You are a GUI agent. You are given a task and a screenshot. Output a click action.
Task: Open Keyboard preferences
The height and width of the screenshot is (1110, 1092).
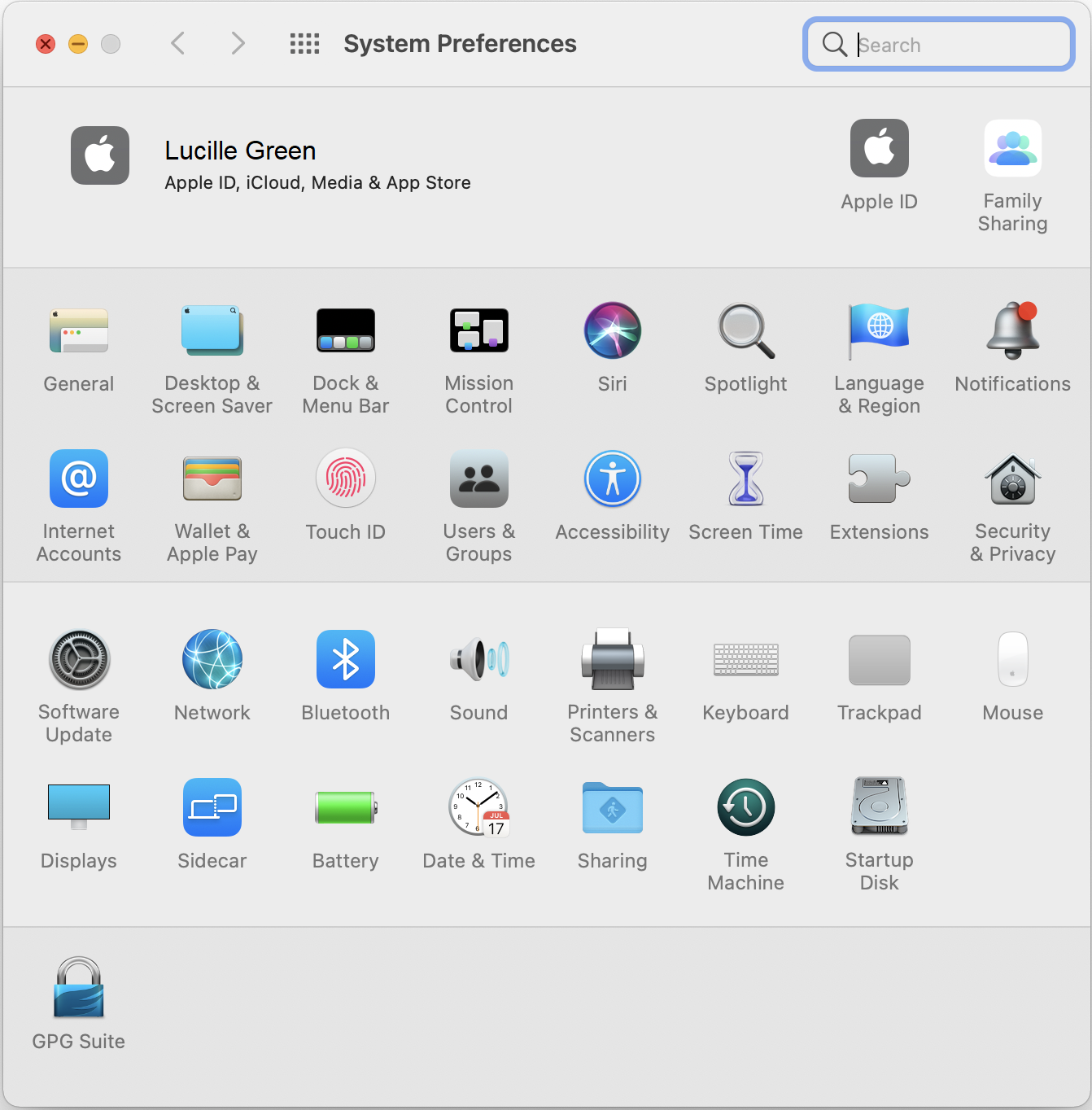pyautogui.click(x=746, y=659)
